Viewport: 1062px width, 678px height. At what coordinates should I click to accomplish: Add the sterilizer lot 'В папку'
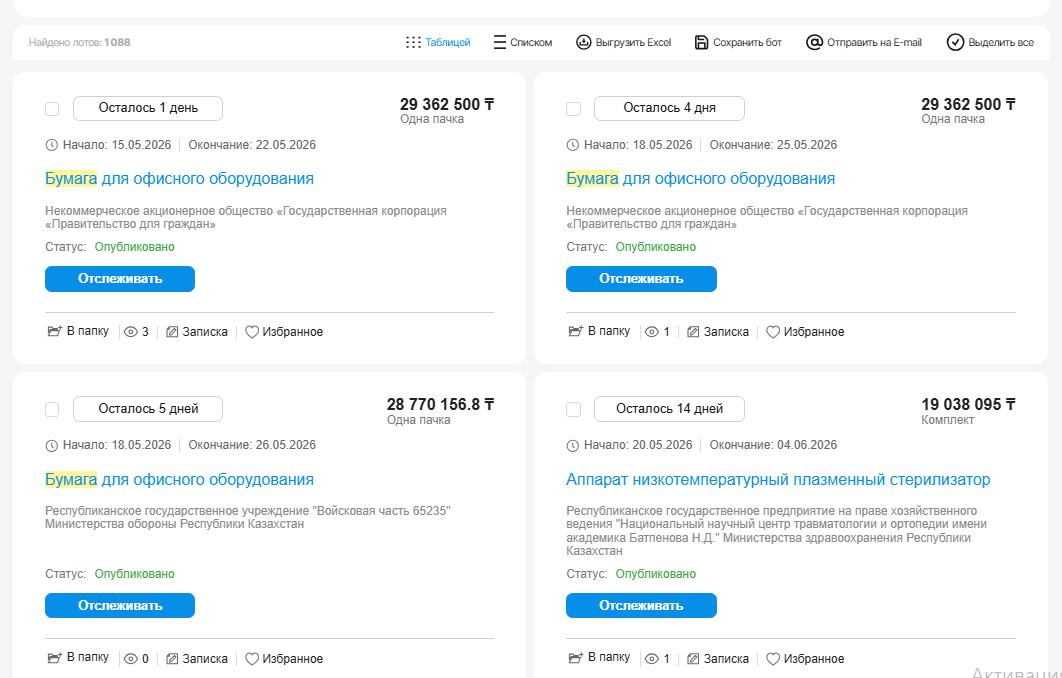599,658
